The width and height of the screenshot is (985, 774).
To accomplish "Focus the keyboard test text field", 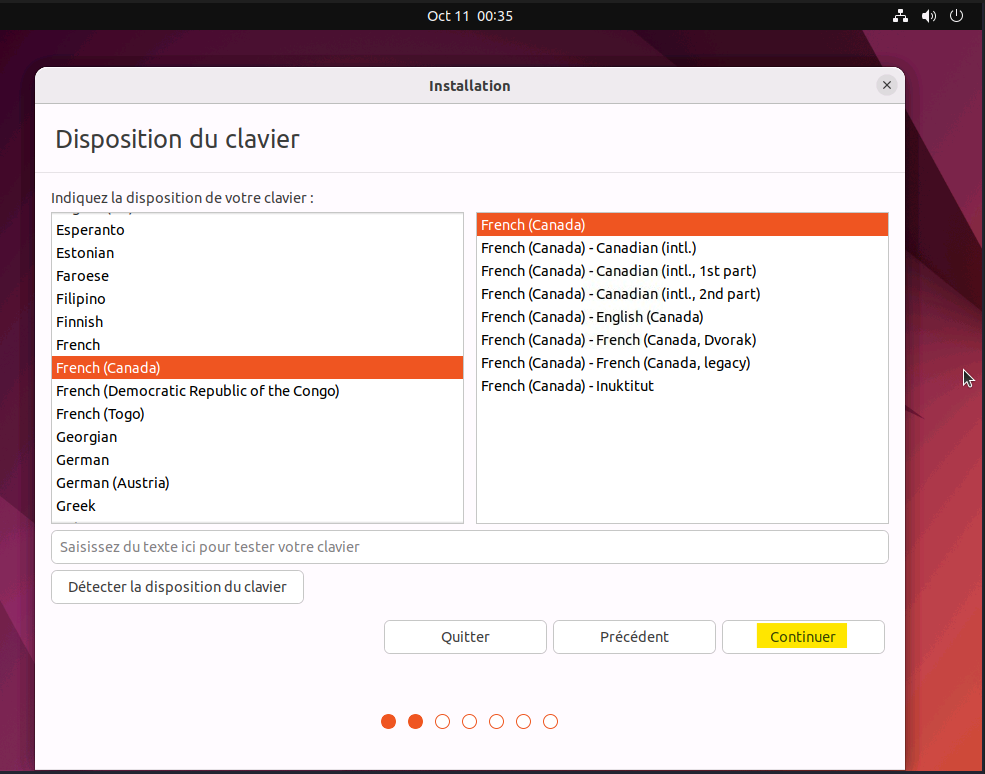I will [469, 547].
